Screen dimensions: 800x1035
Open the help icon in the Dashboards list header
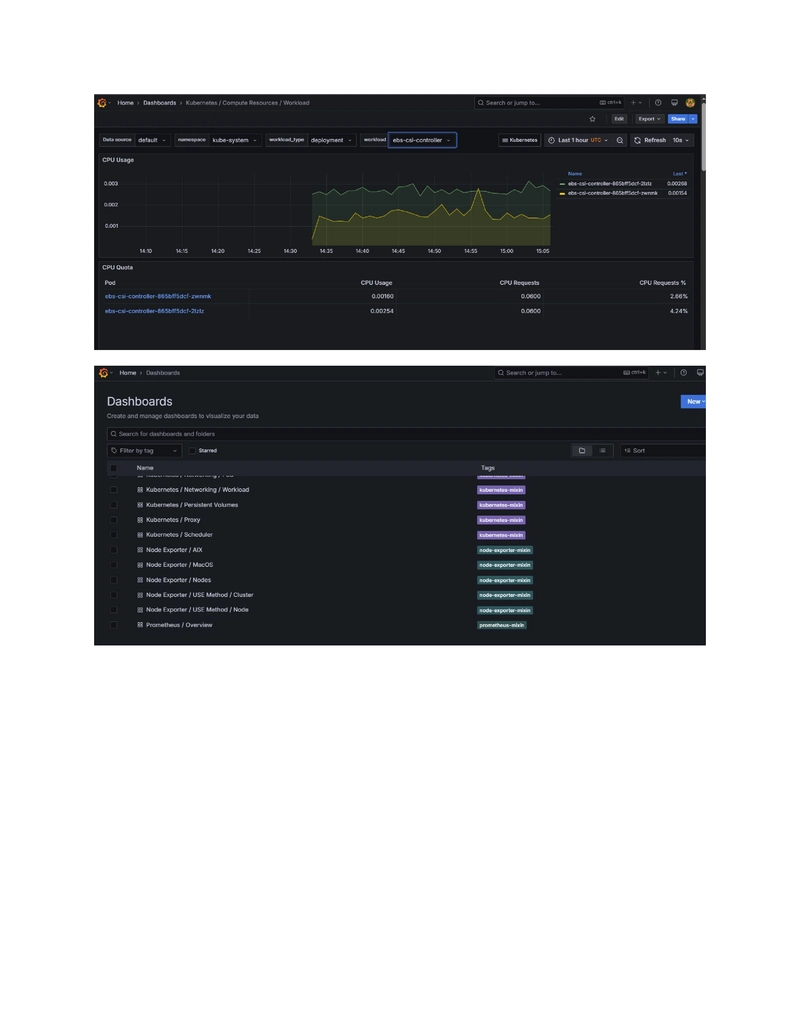(683, 373)
